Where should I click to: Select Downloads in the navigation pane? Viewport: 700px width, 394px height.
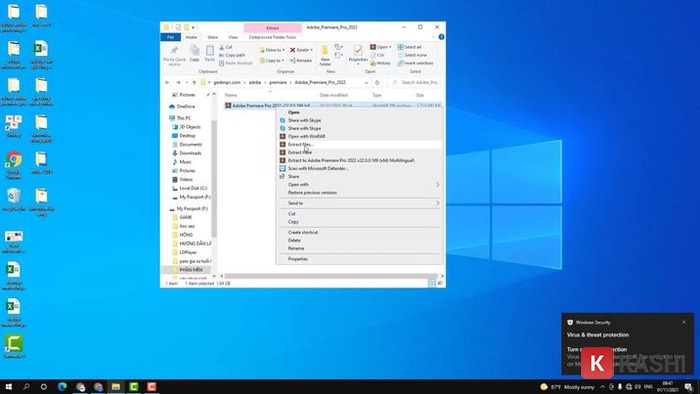coord(190,153)
